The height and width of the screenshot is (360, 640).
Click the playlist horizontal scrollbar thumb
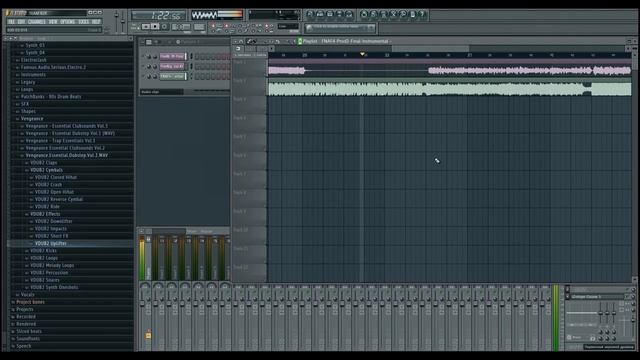[x=430, y=49]
